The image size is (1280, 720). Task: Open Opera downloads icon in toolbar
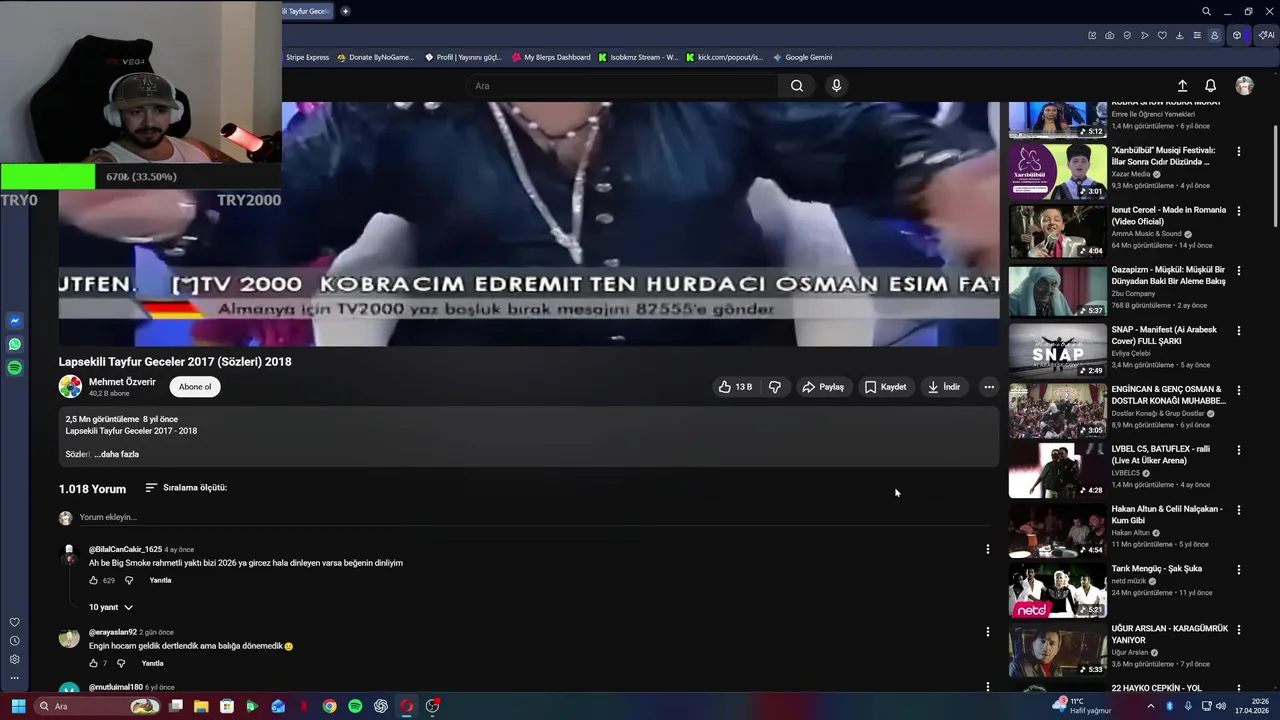point(1179,35)
